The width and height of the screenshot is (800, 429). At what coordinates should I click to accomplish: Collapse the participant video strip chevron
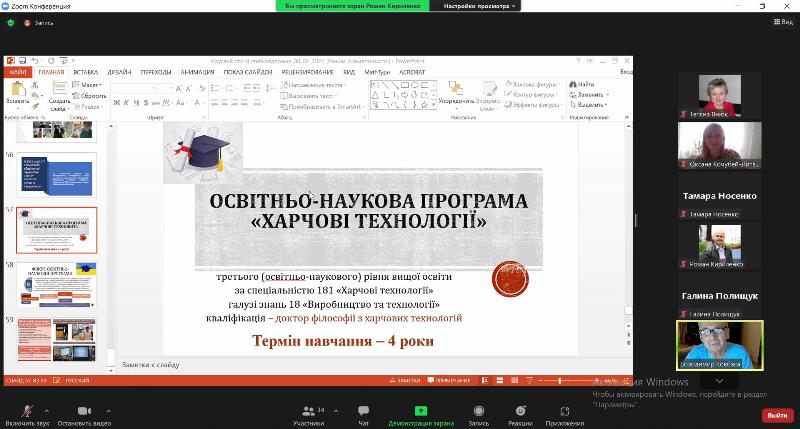(719, 381)
